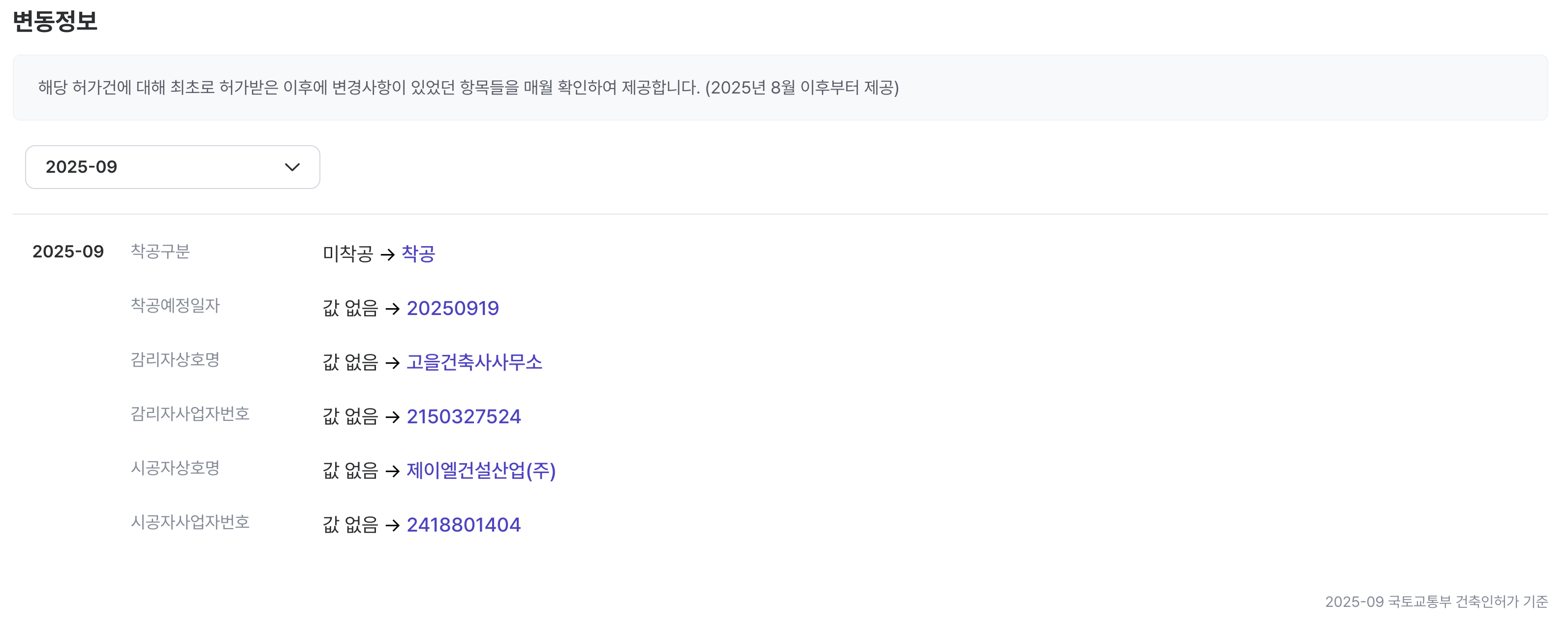Click the arrow icon in the 시공자사업자번호 row
The width and height of the screenshot is (1568, 632).
pyautogui.click(x=393, y=526)
